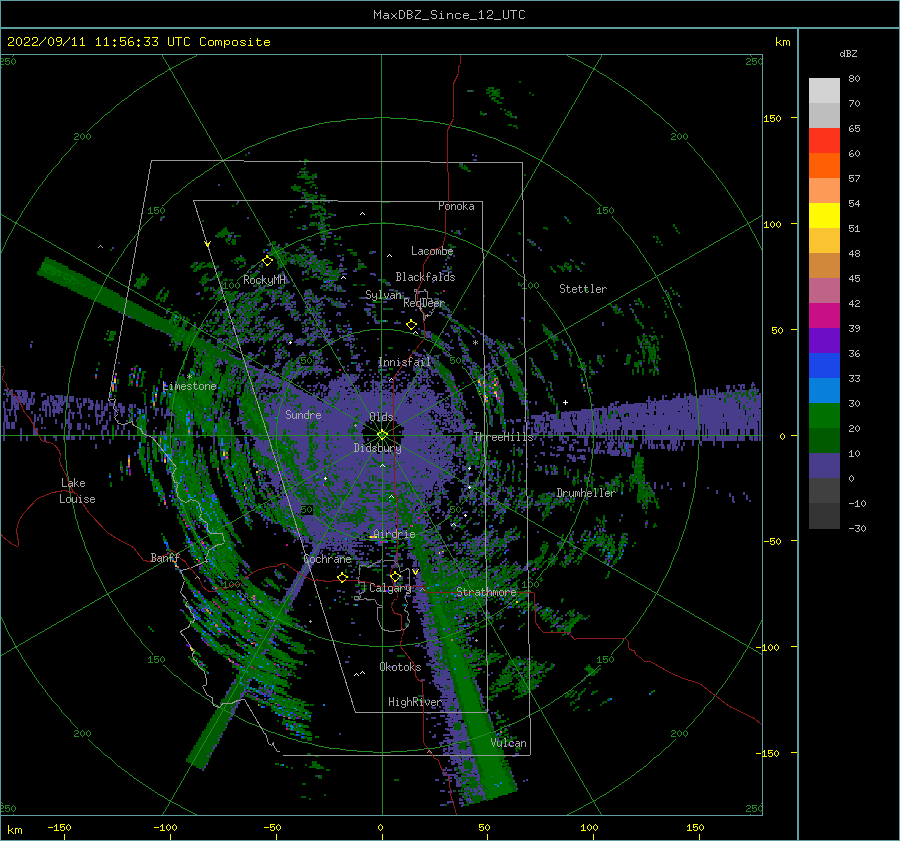Click the -150 tick label on bottom axis
This screenshot has width=900, height=841.
[x=59, y=827]
